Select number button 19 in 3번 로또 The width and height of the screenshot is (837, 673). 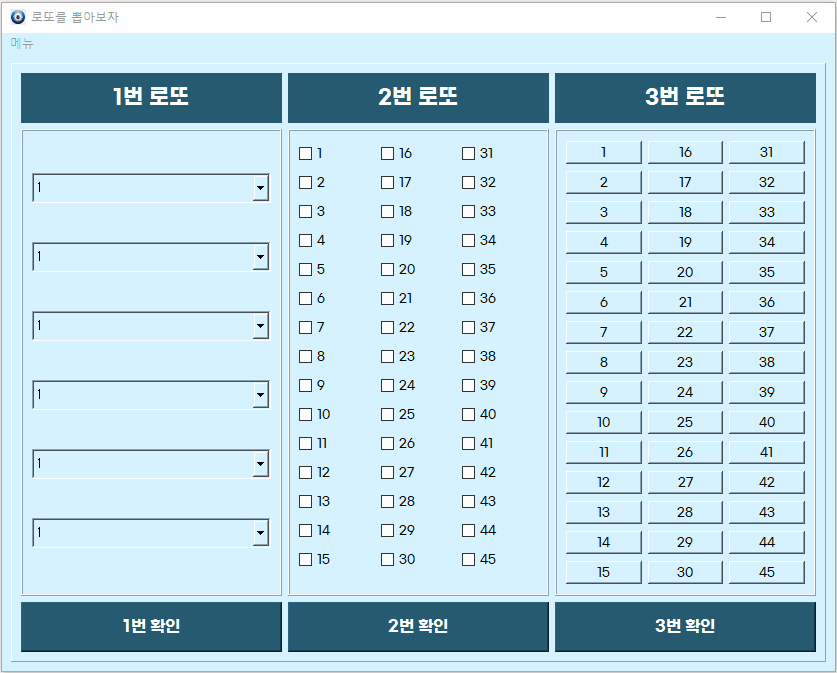click(685, 242)
